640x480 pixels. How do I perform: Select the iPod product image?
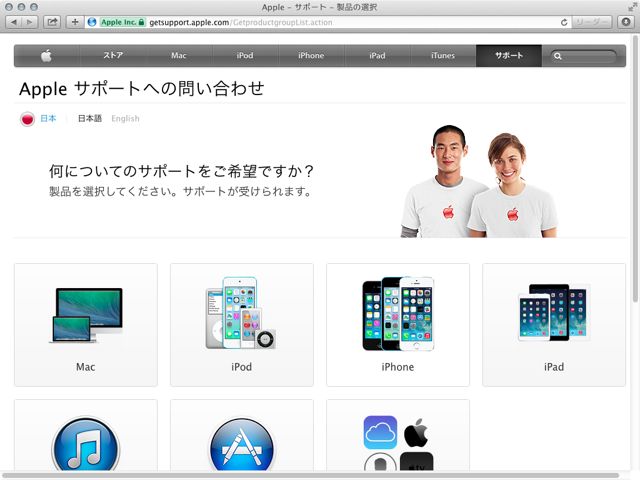click(241, 313)
